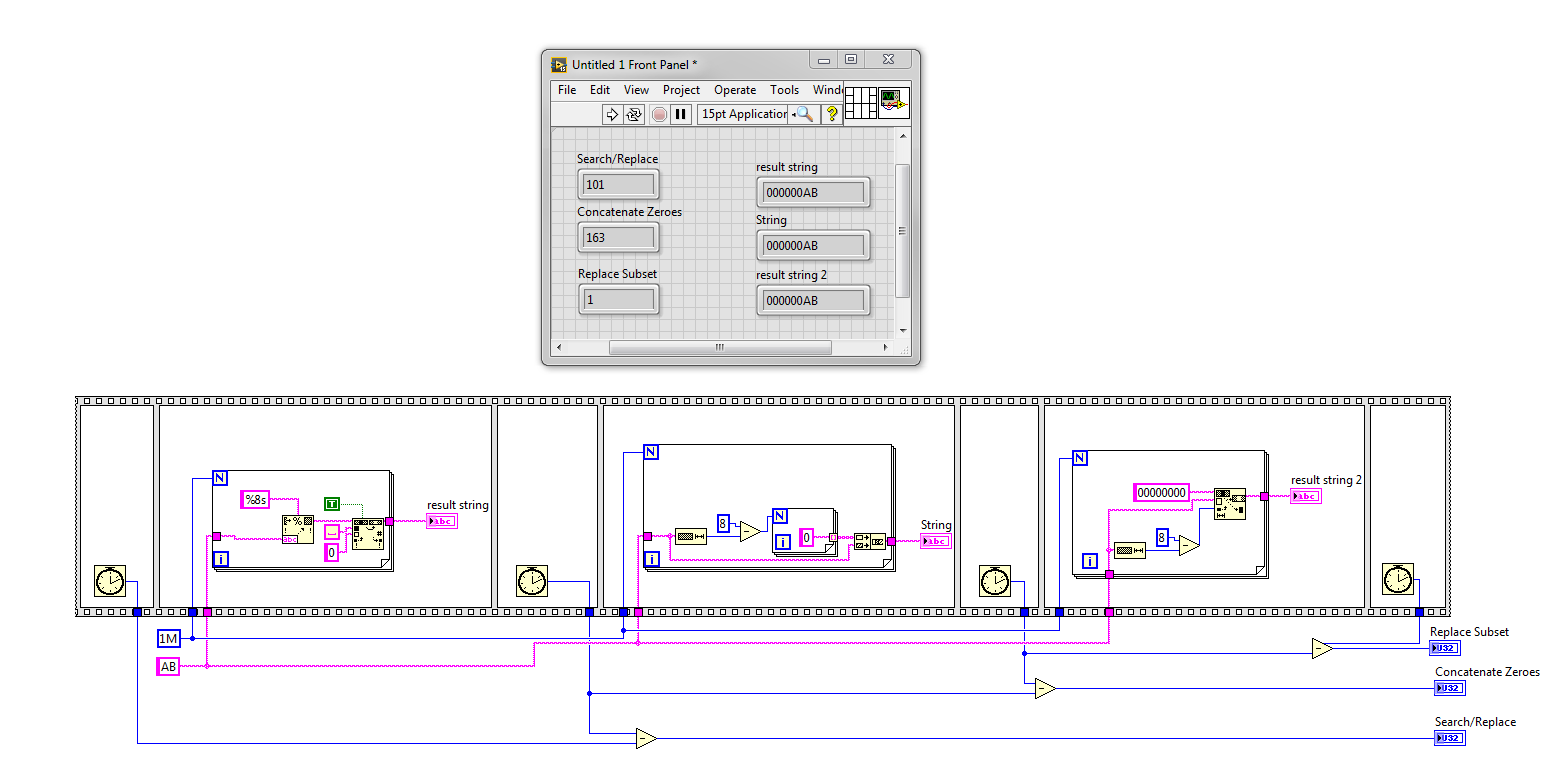The width and height of the screenshot is (1567, 764).
Task: Click the Search/Replace indicator value 101
Action: [618, 184]
